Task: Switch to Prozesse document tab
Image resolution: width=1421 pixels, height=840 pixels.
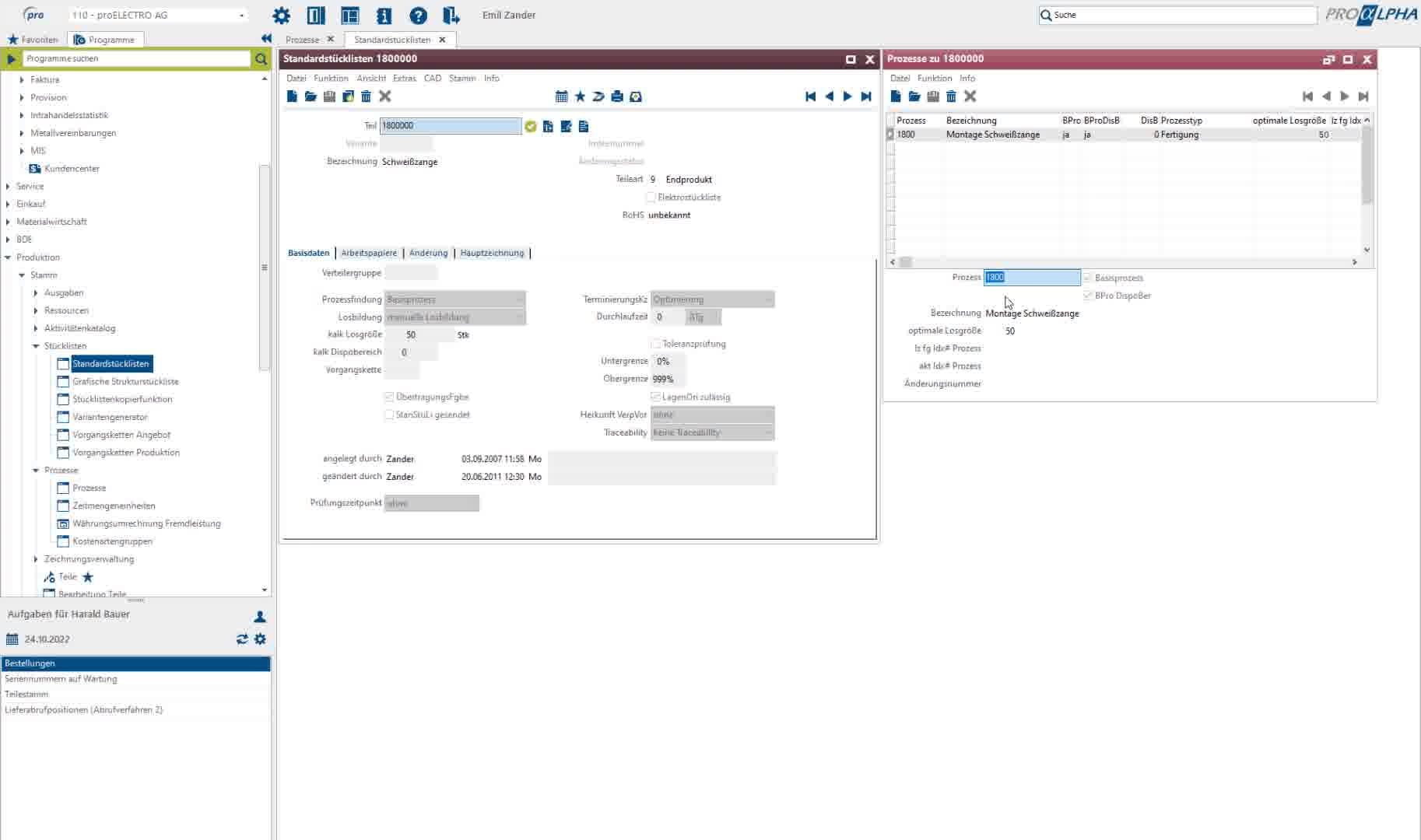Action: [303, 40]
